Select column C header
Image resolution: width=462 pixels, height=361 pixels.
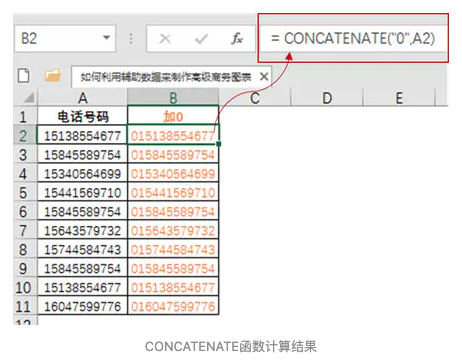(x=255, y=98)
